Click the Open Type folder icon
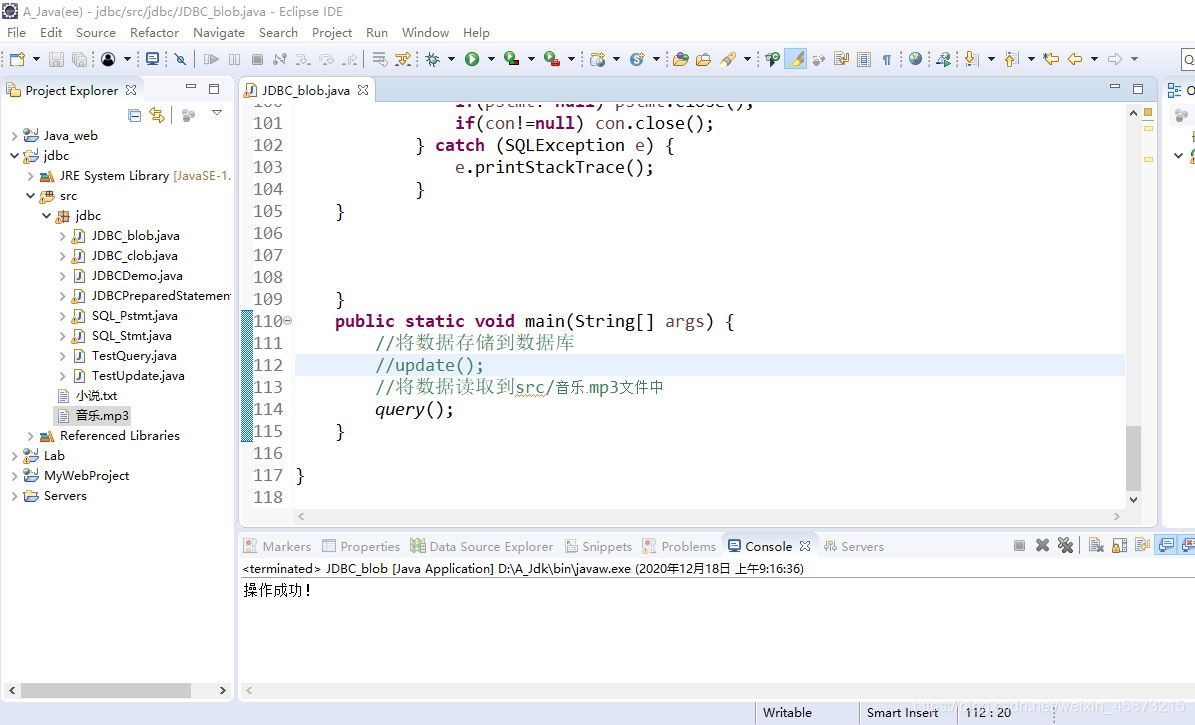 [x=681, y=59]
